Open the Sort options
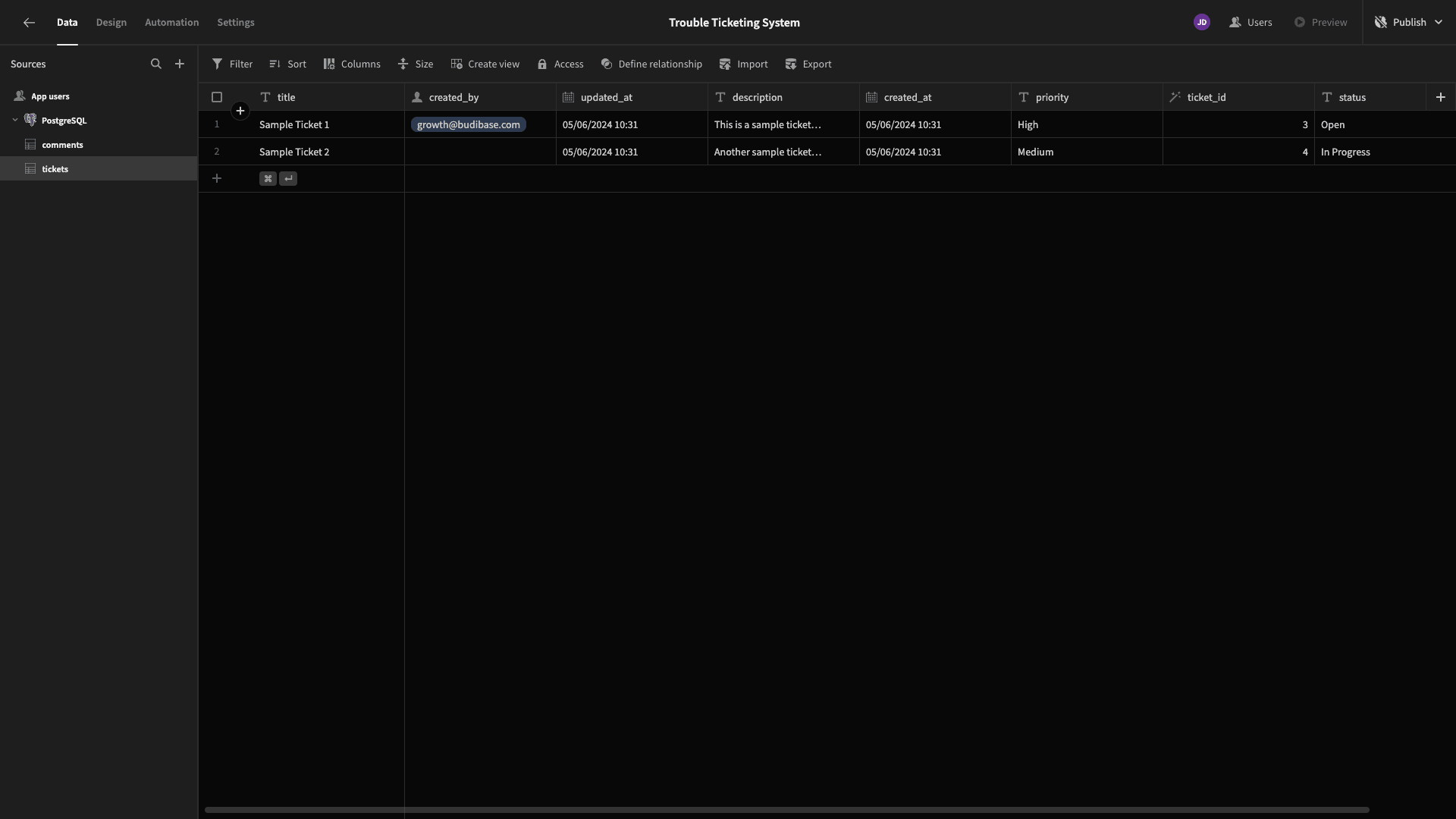The width and height of the screenshot is (1456, 819). click(x=288, y=64)
